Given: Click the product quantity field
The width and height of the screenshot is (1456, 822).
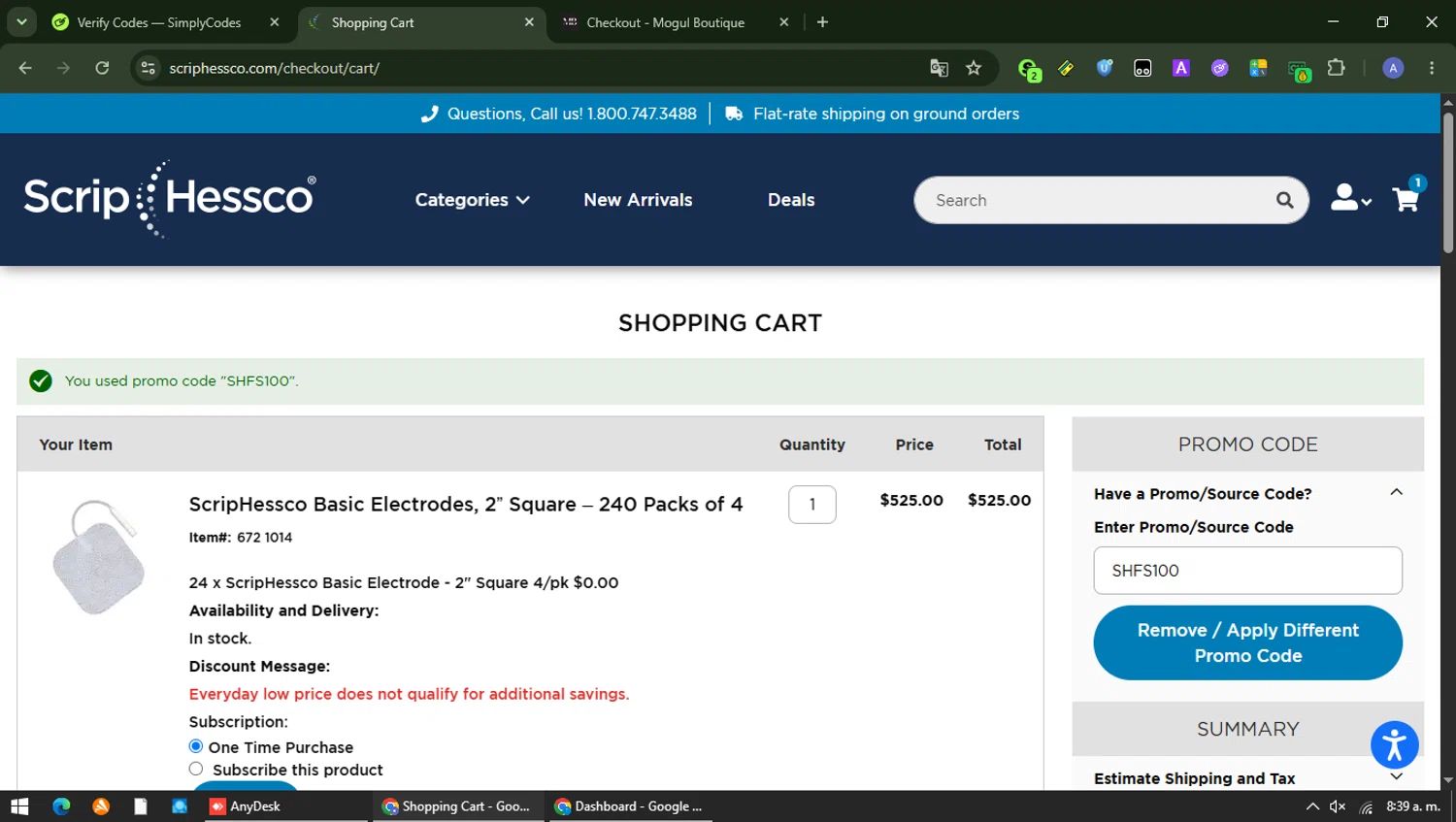Looking at the screenshot, I should (812, 505).
